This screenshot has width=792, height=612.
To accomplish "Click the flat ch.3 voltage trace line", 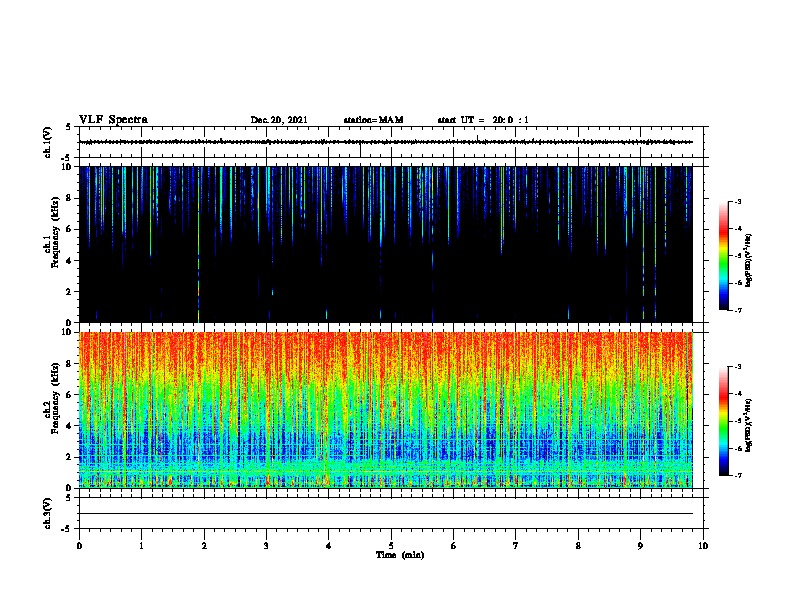I will click(x=386, y=514).
